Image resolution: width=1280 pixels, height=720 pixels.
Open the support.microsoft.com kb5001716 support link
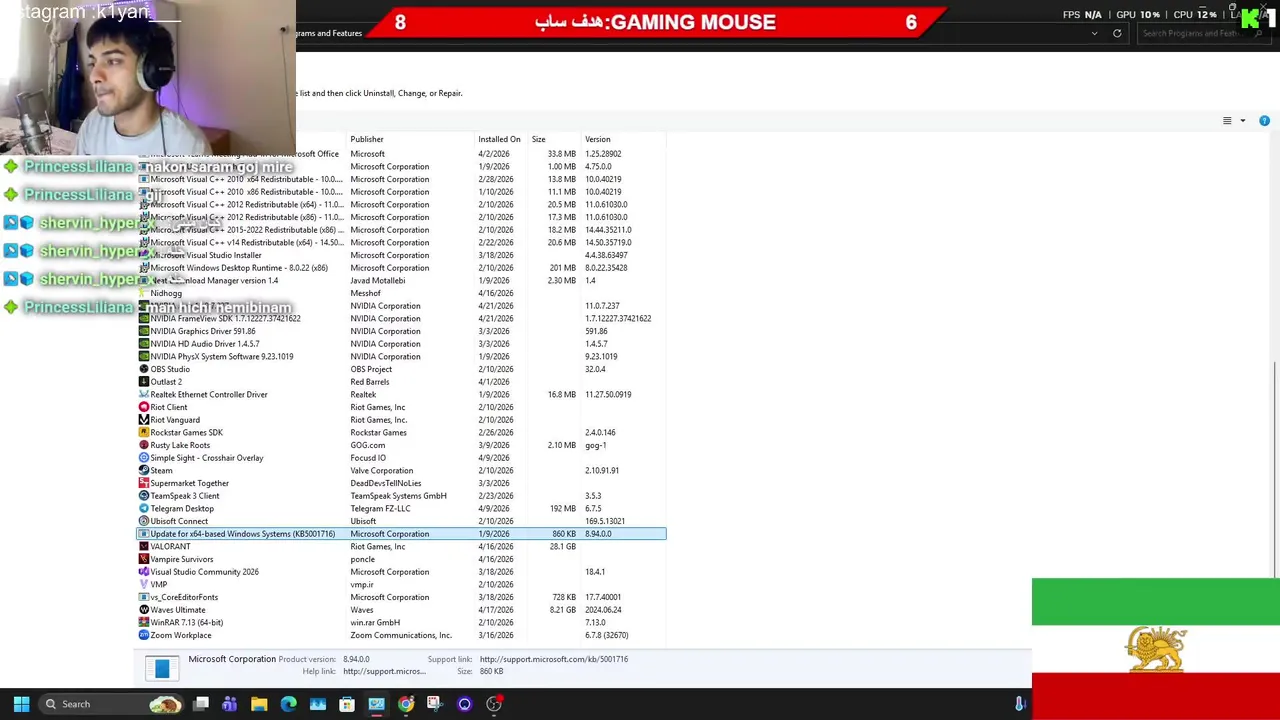pos(554,659)
